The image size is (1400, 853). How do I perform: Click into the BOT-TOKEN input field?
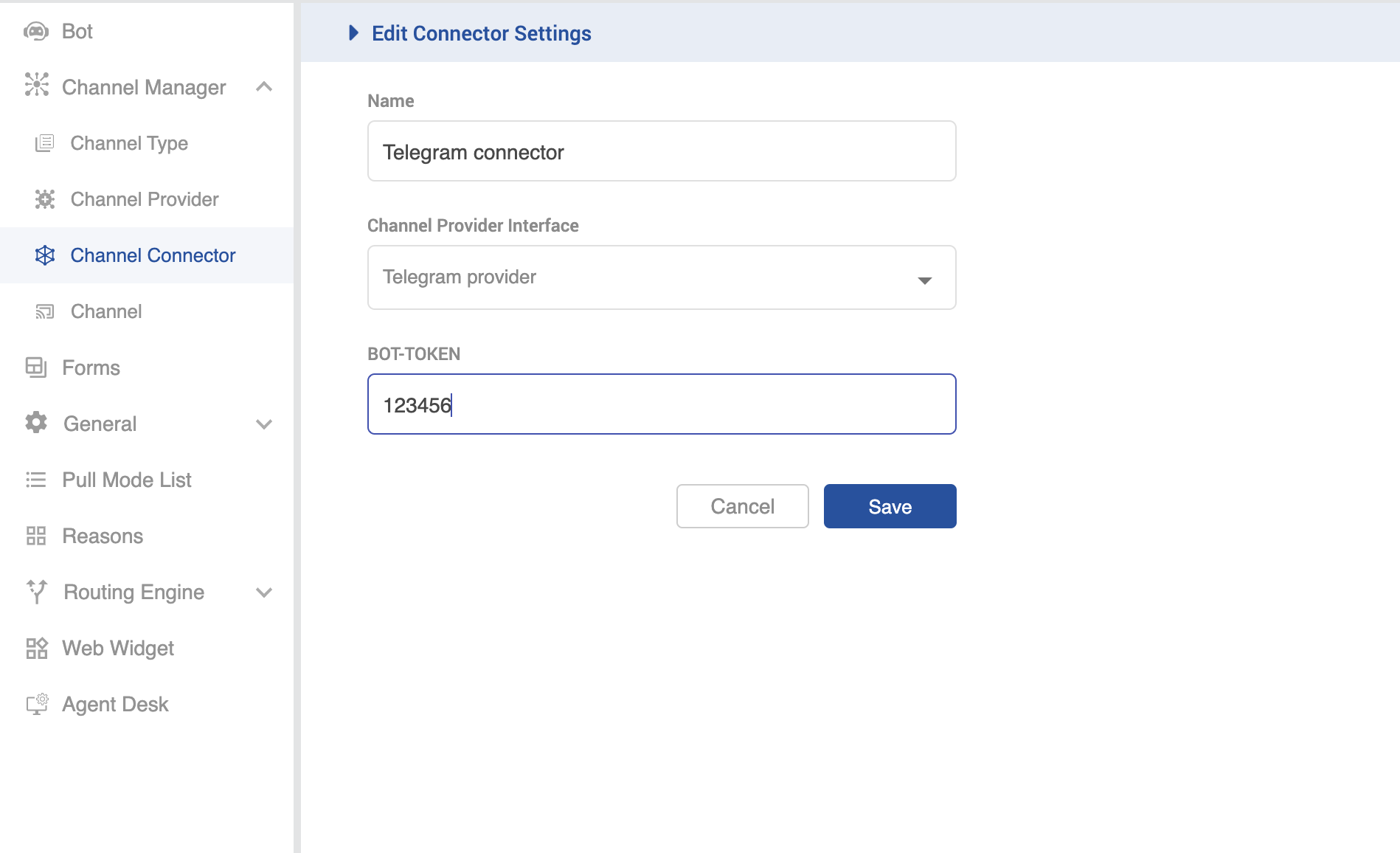point(661,404)
